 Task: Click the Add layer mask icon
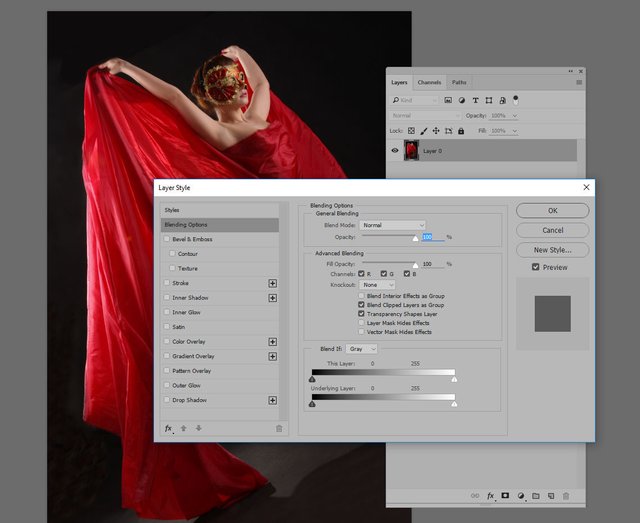click(505, 495)
